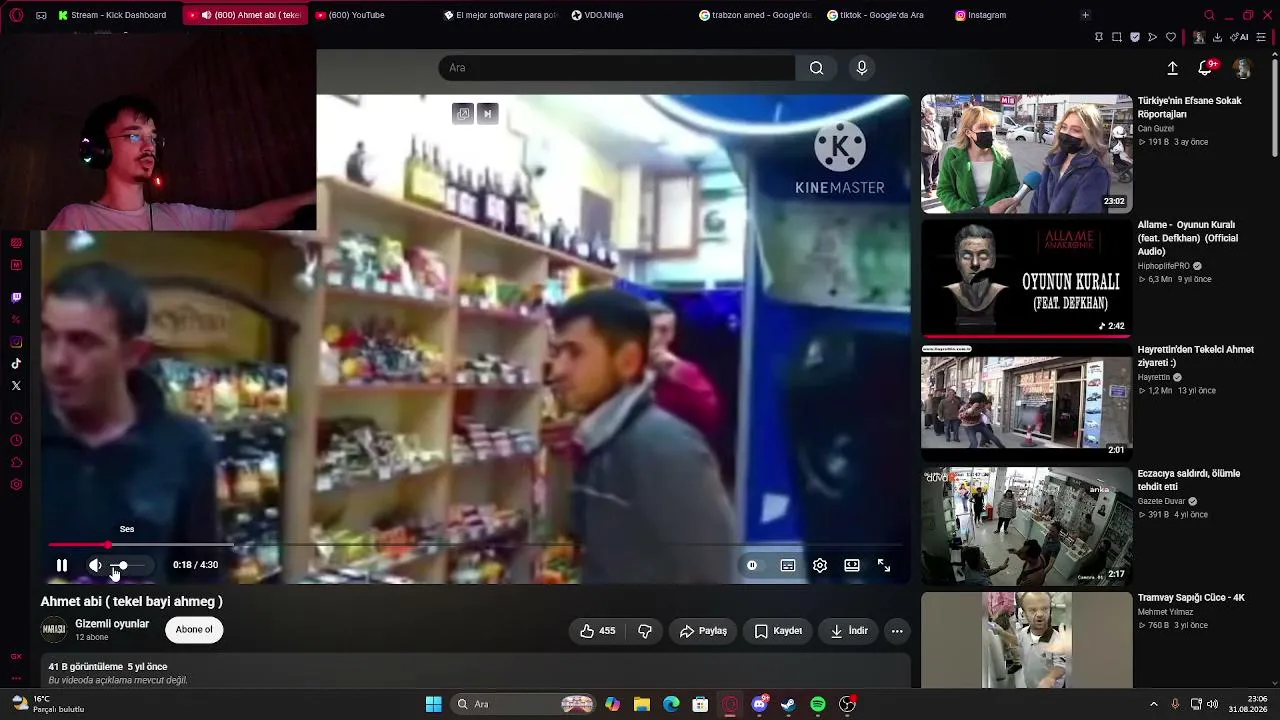Screen dimensions: 1280x720
Task: Open sidebar more options three dots
Action: coord(16,678)
